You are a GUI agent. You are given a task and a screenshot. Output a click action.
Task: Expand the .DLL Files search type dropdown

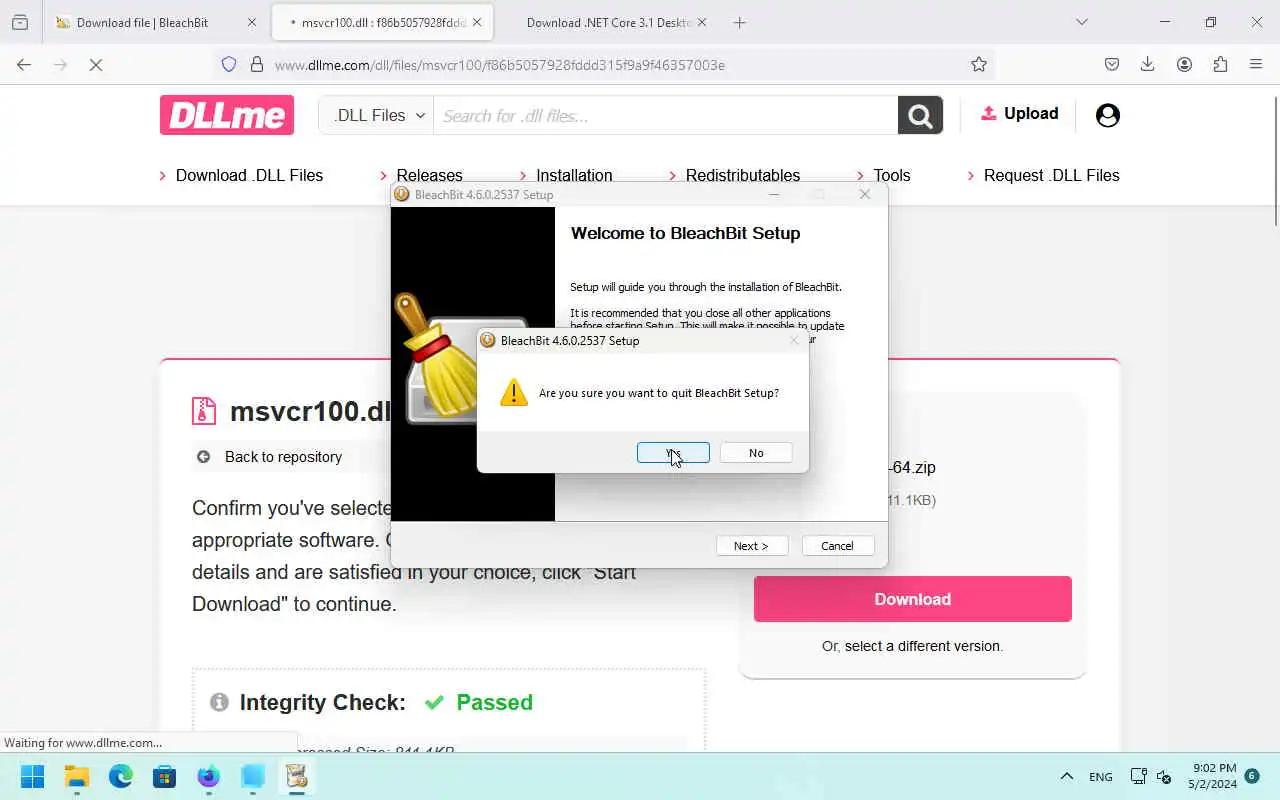pyautogui.click(x=379, y=115)
